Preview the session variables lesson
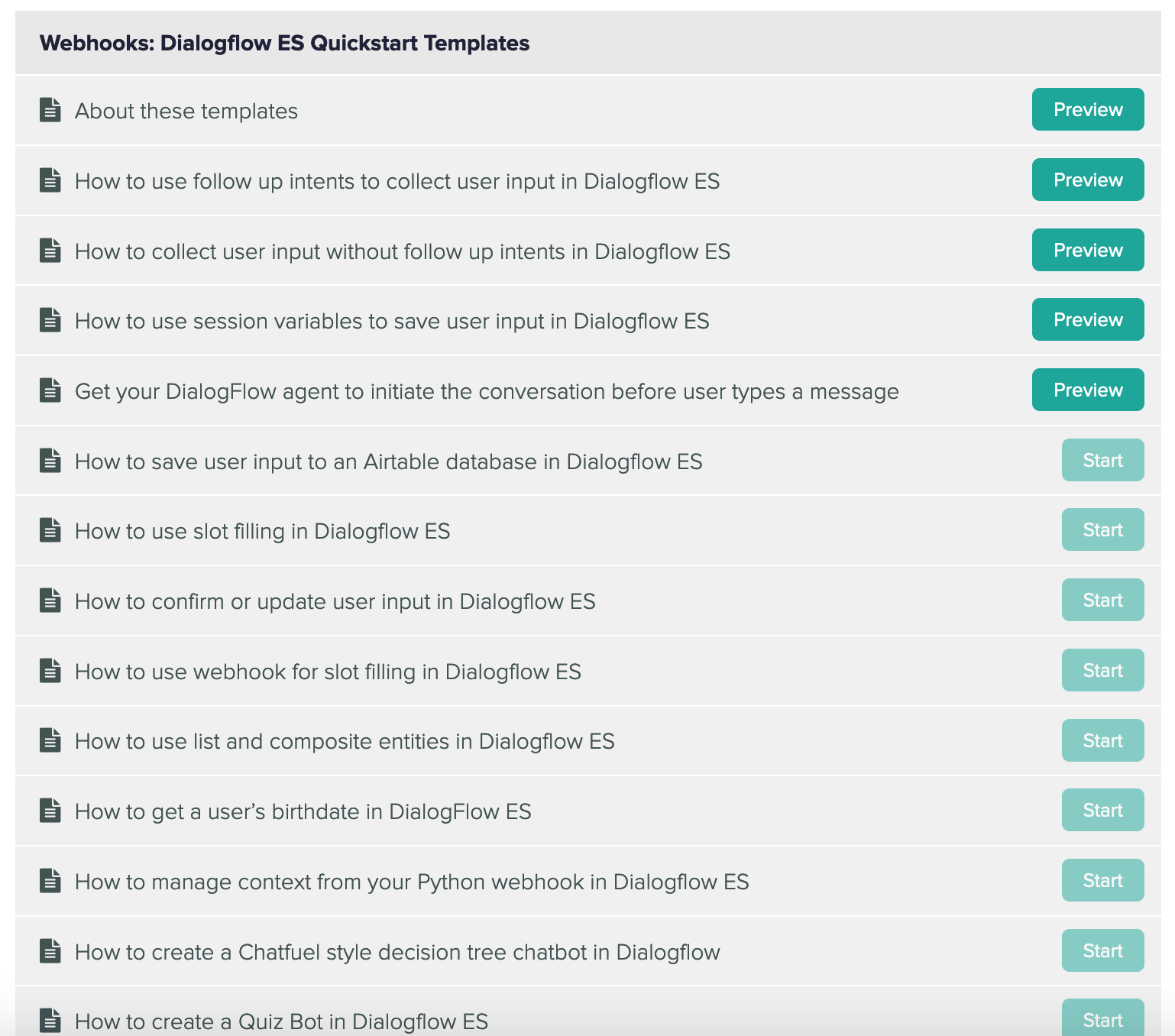The image size is (1175, 1036). [x=1088, y=319]
